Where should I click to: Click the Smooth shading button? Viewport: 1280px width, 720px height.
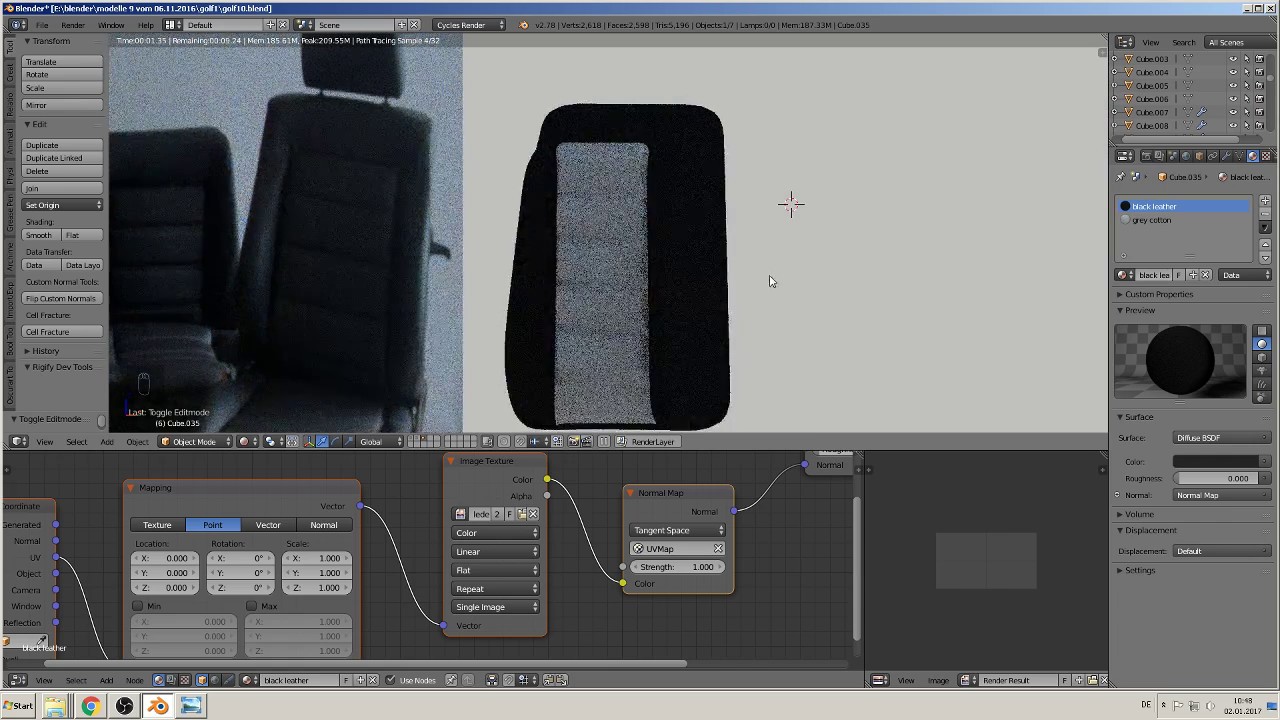click(39, 235)
